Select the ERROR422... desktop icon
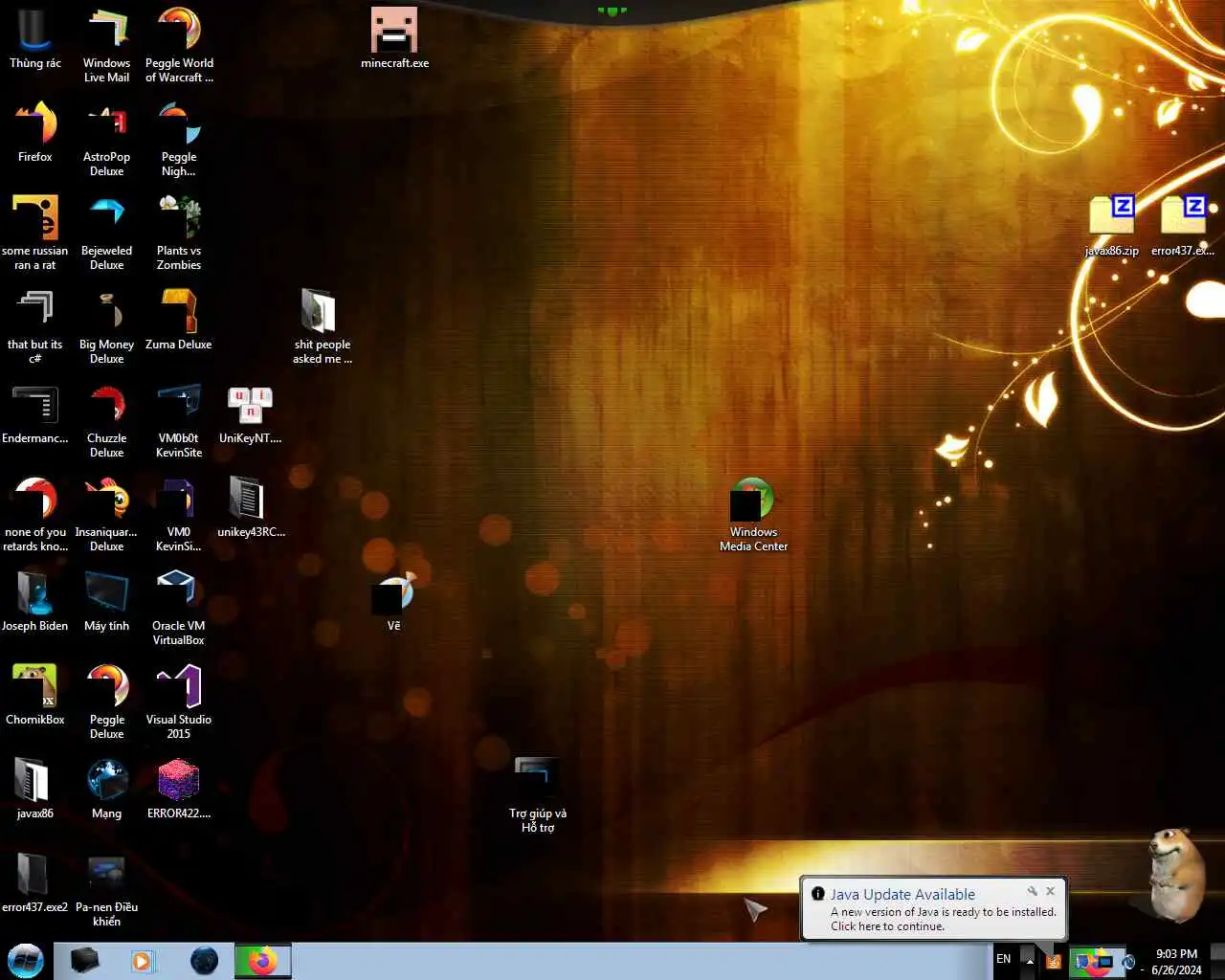This screenshot has height=980, width=1225. point(179,790)
